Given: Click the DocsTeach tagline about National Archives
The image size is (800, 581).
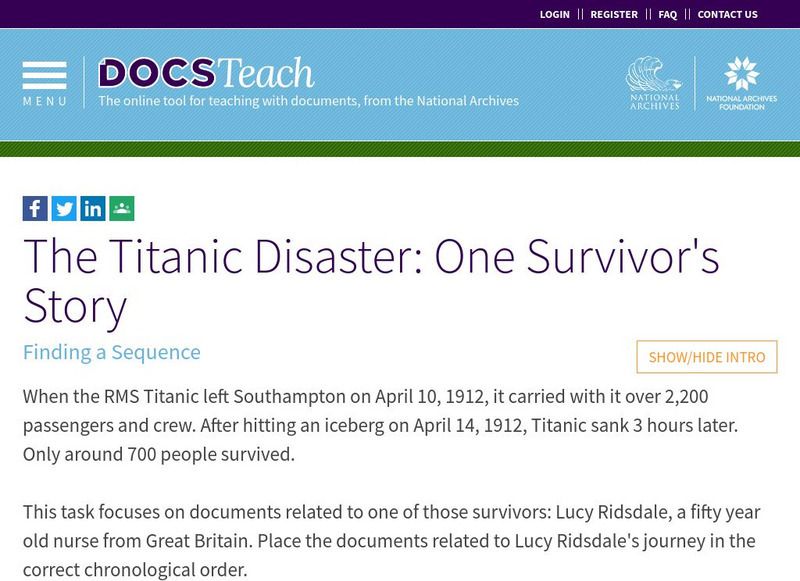Looking at the screenshot, I should coord(309,100).
